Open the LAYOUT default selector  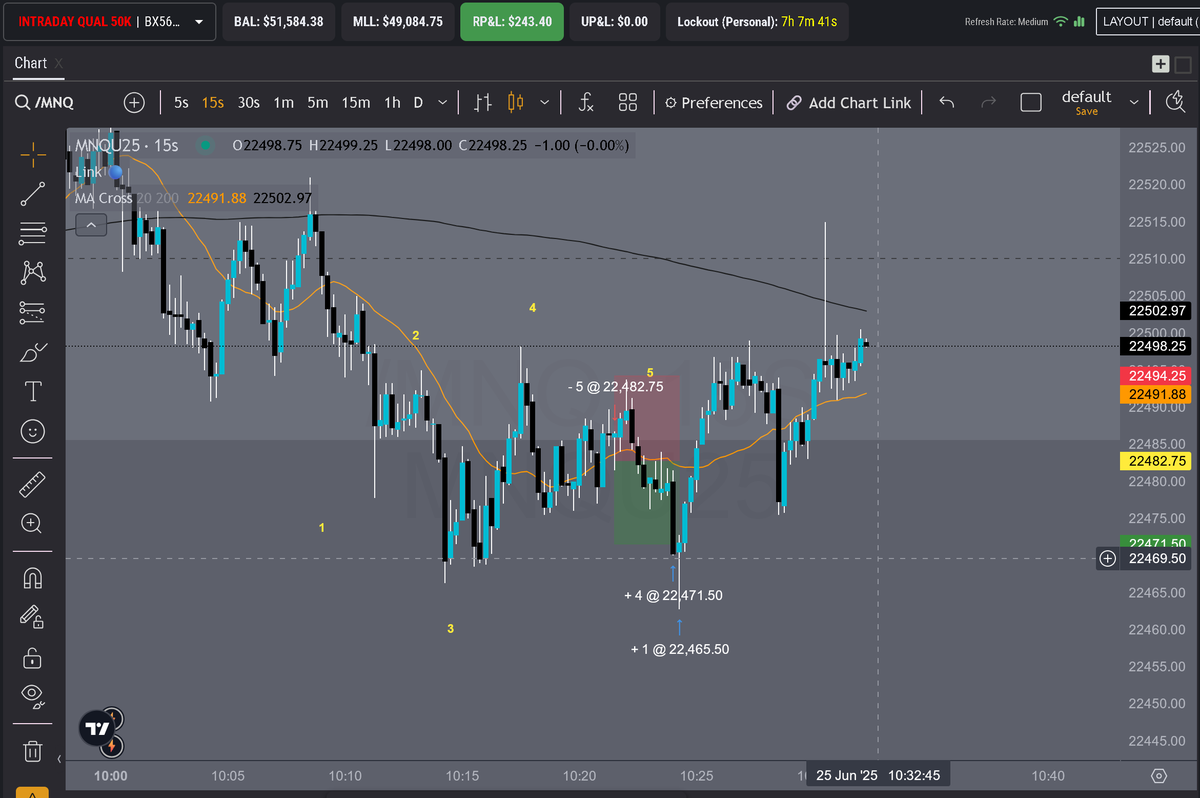click(1148, 21)
